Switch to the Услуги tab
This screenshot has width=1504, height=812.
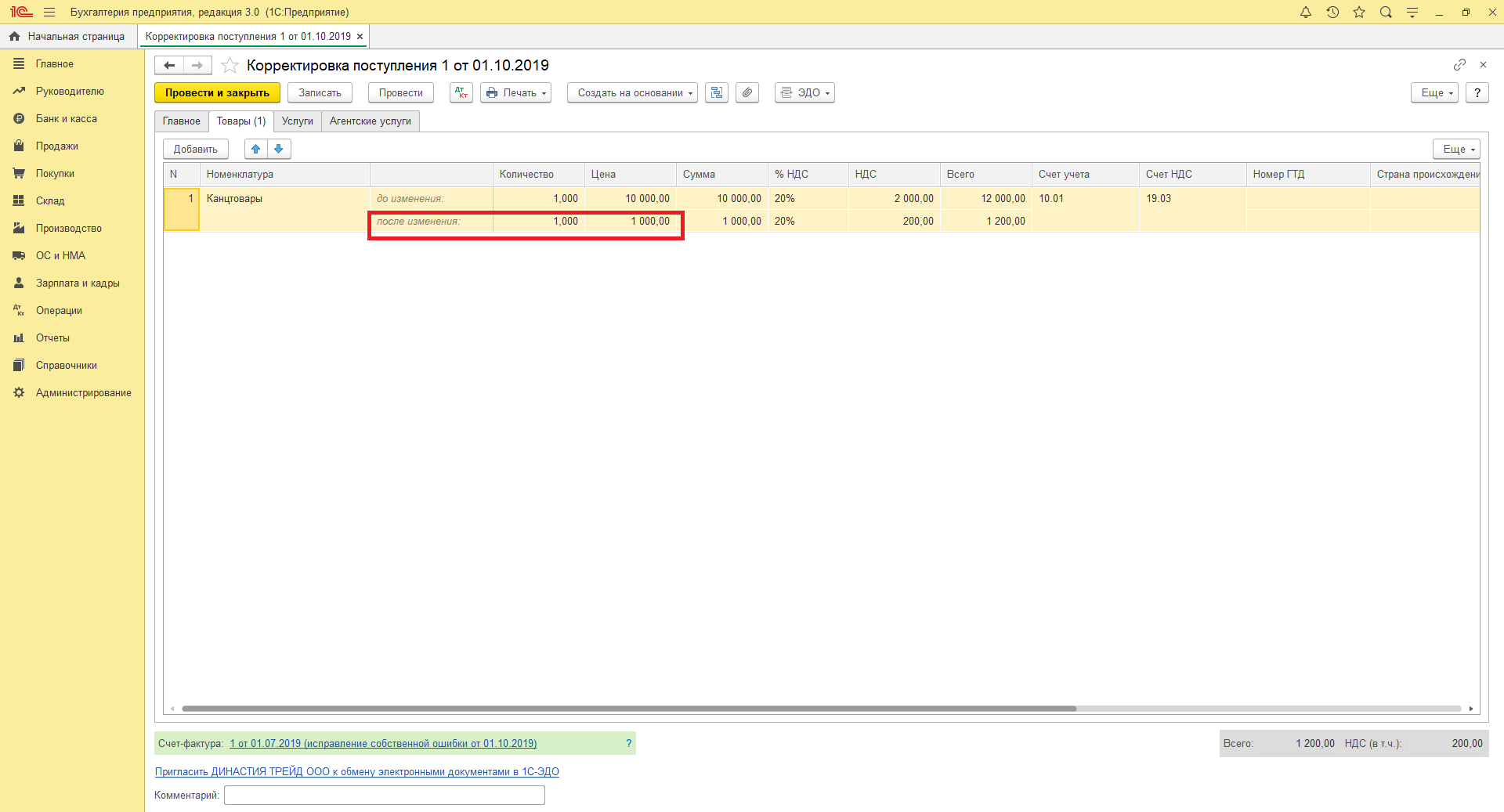pos(298,121)
